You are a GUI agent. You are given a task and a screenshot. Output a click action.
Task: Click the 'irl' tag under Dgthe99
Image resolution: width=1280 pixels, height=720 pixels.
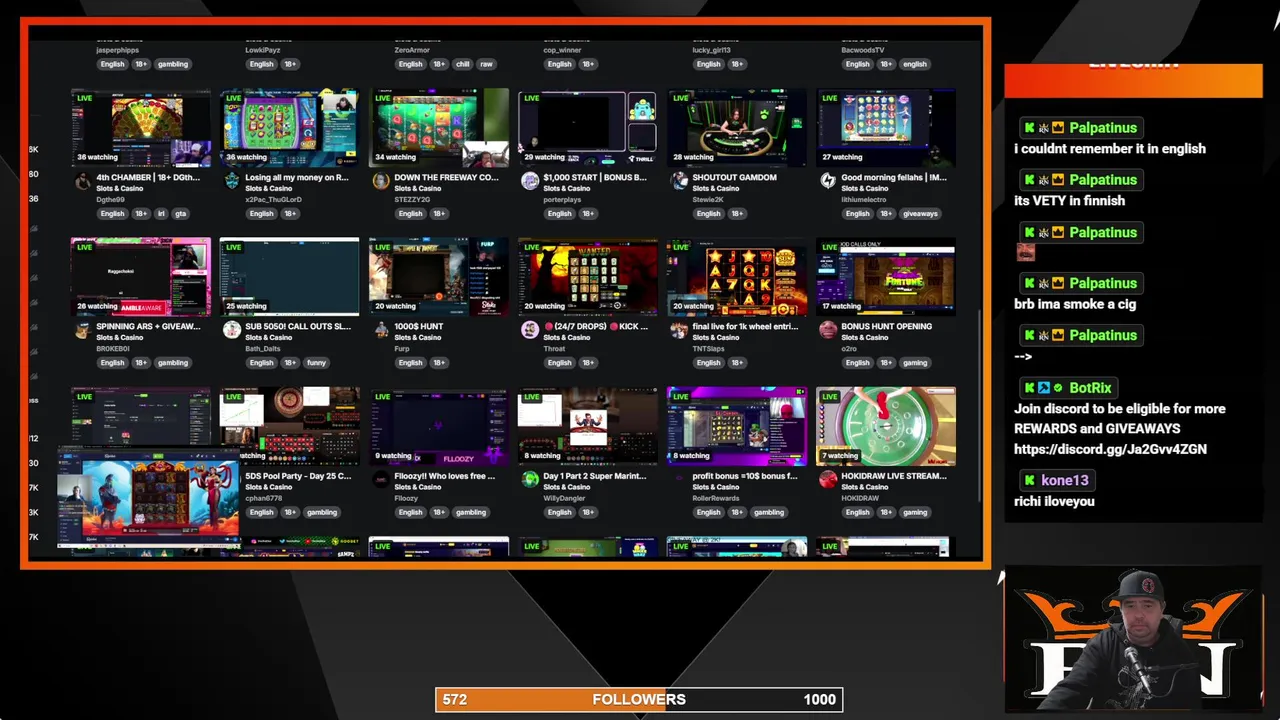pos(161,213)
